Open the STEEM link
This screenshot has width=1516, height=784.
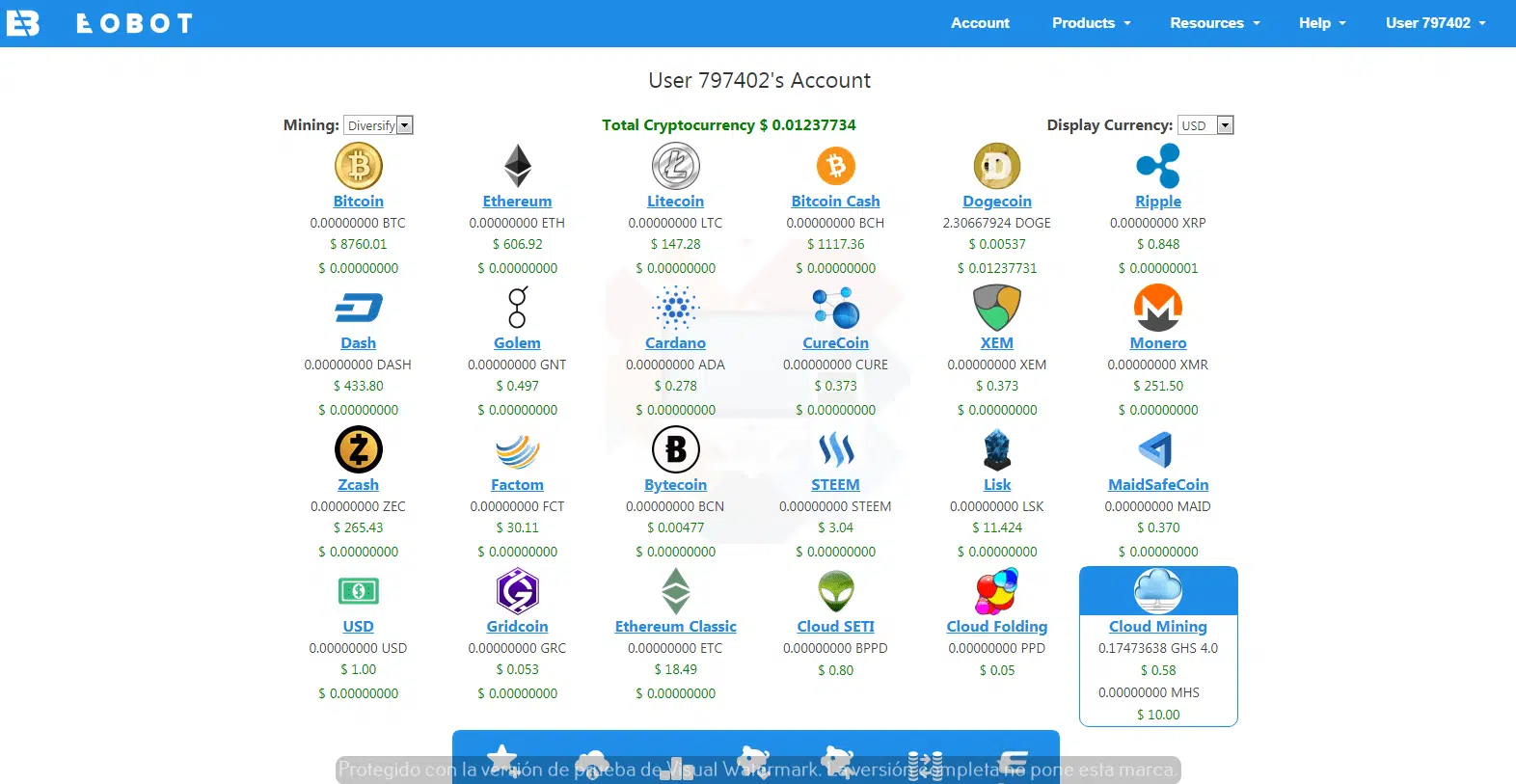pos(836,485)
